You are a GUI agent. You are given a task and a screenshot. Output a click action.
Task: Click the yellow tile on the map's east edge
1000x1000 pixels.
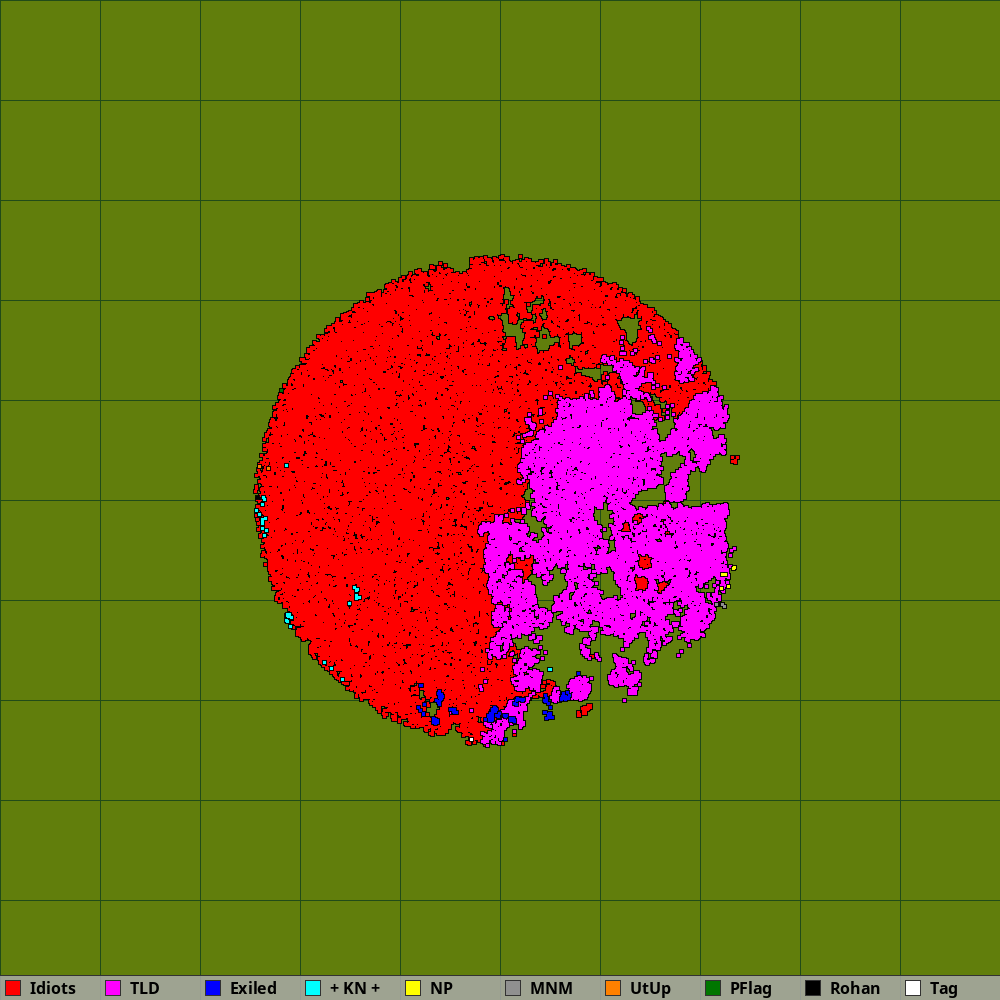pyautogui.click(x=733, y=568)
